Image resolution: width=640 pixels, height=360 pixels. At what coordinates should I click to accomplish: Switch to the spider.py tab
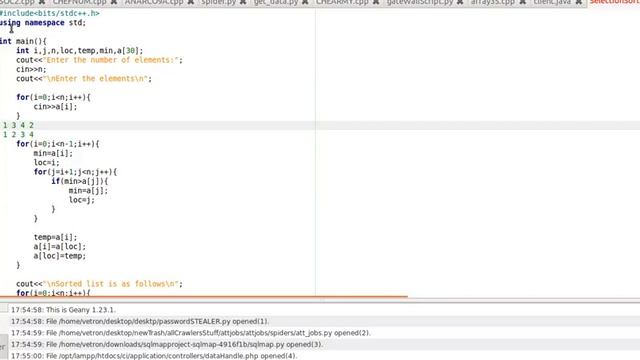(218, 2)
